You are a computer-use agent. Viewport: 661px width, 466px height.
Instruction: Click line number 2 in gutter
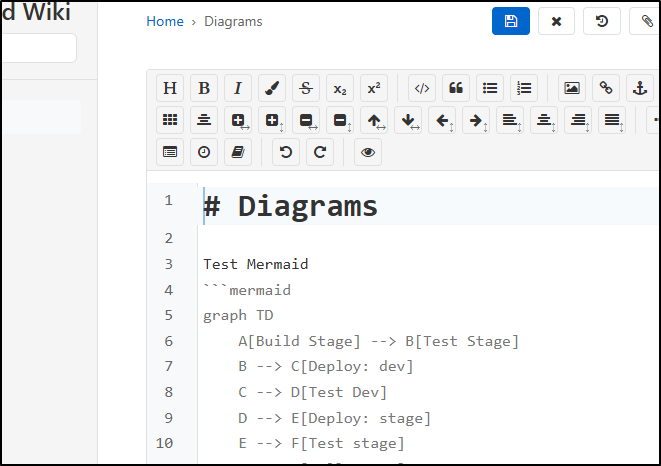tap(169, 238)
